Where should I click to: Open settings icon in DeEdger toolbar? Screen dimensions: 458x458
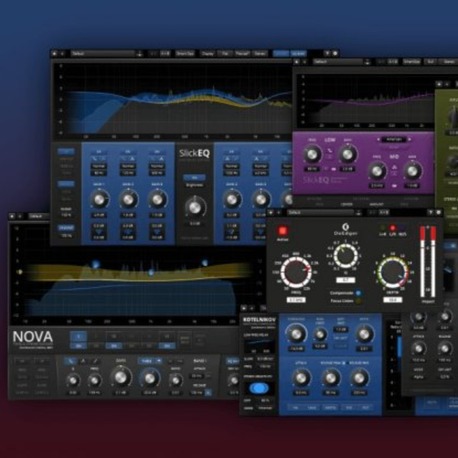point(439,212)
